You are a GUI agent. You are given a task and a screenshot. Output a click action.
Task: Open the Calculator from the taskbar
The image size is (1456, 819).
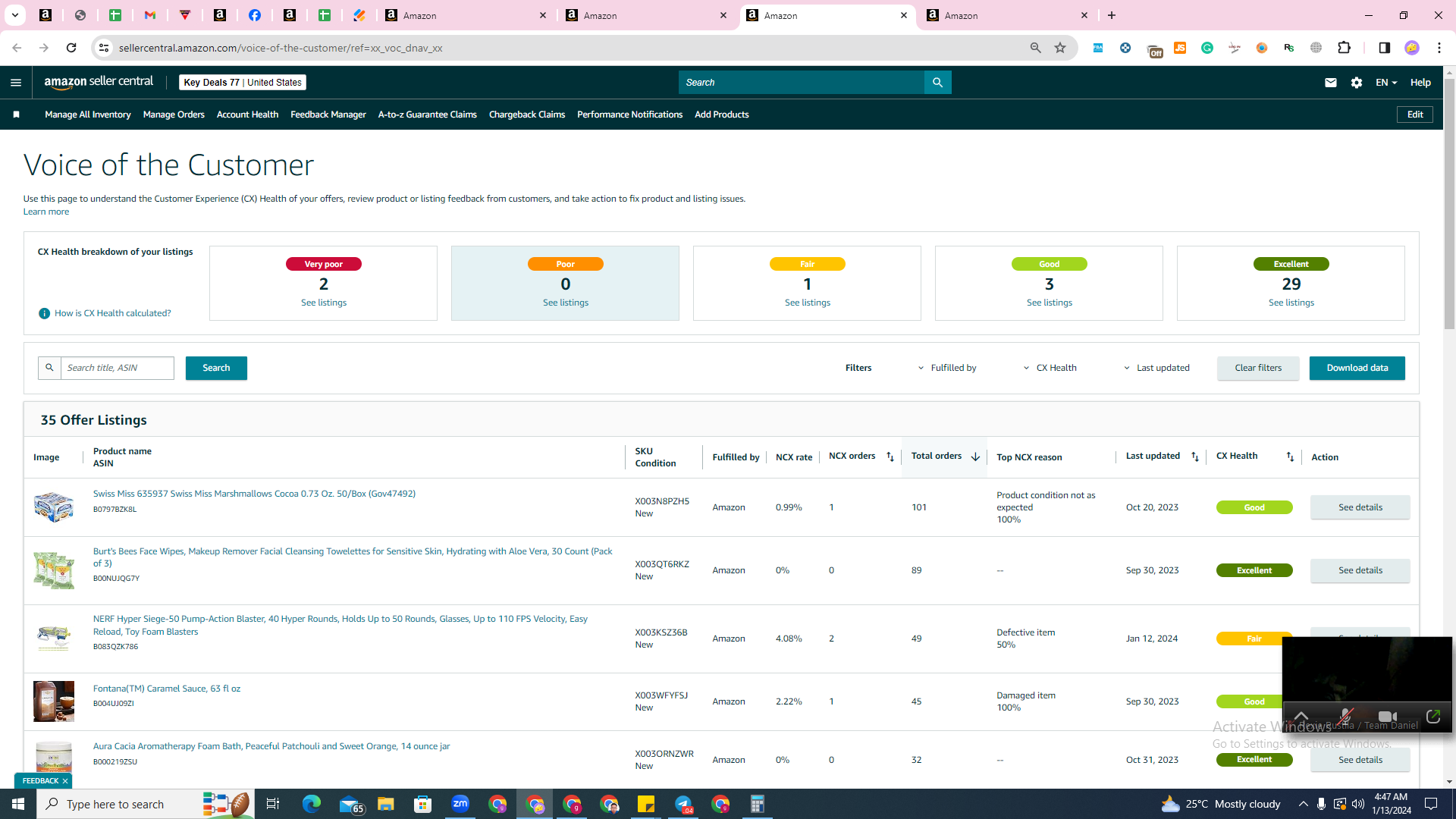pos(758,804)
